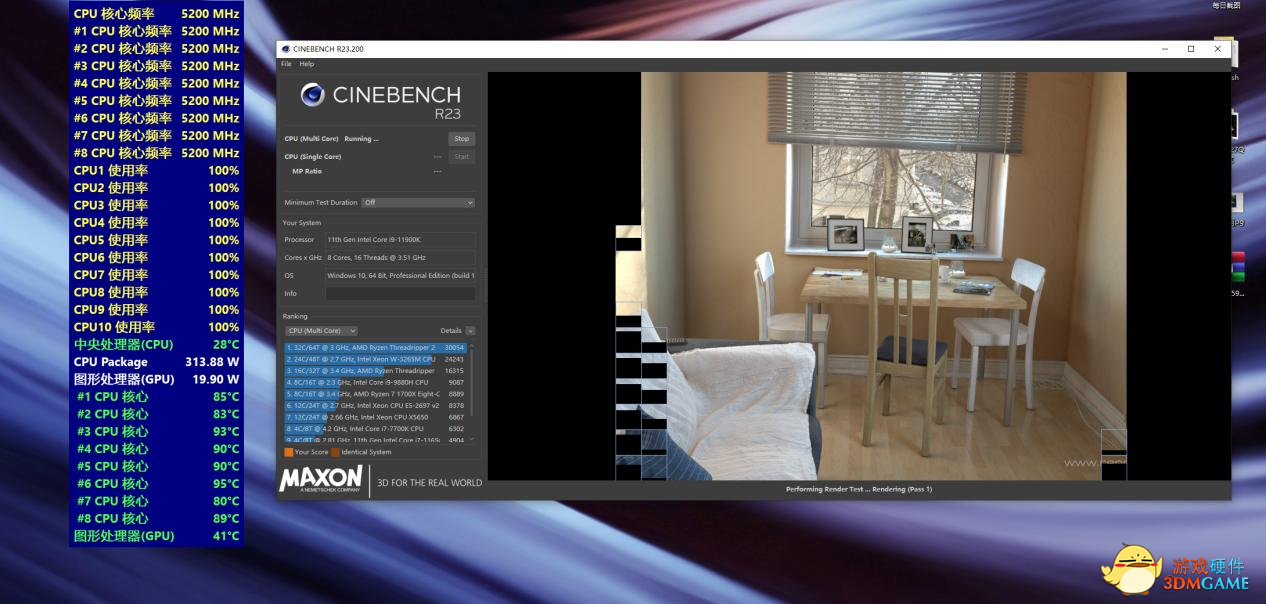
Task: Select ranking row 2, Xeon W-3265M
Action: point(376,359)
